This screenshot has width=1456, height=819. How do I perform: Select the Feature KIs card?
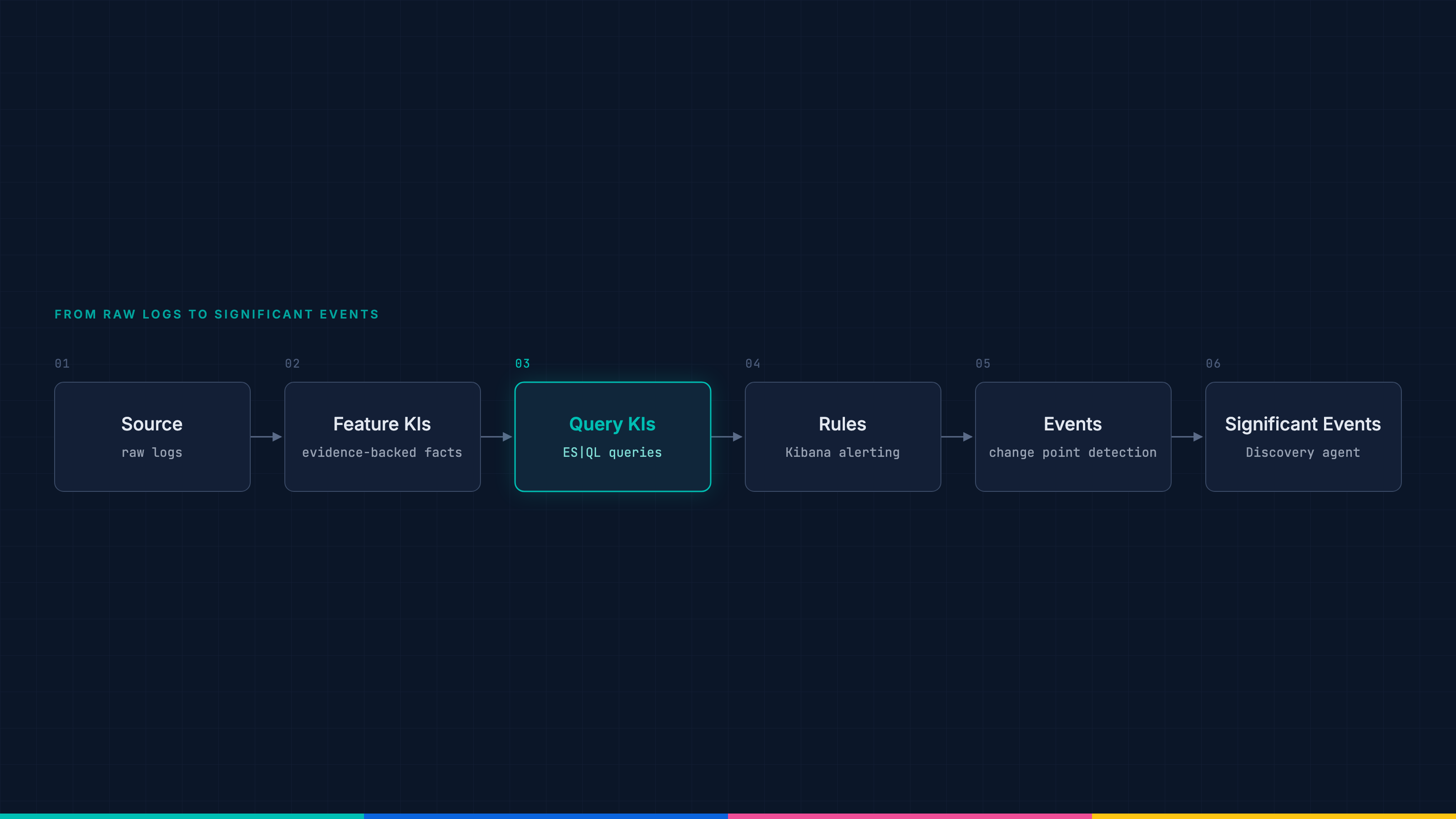(x=383, y=436)
